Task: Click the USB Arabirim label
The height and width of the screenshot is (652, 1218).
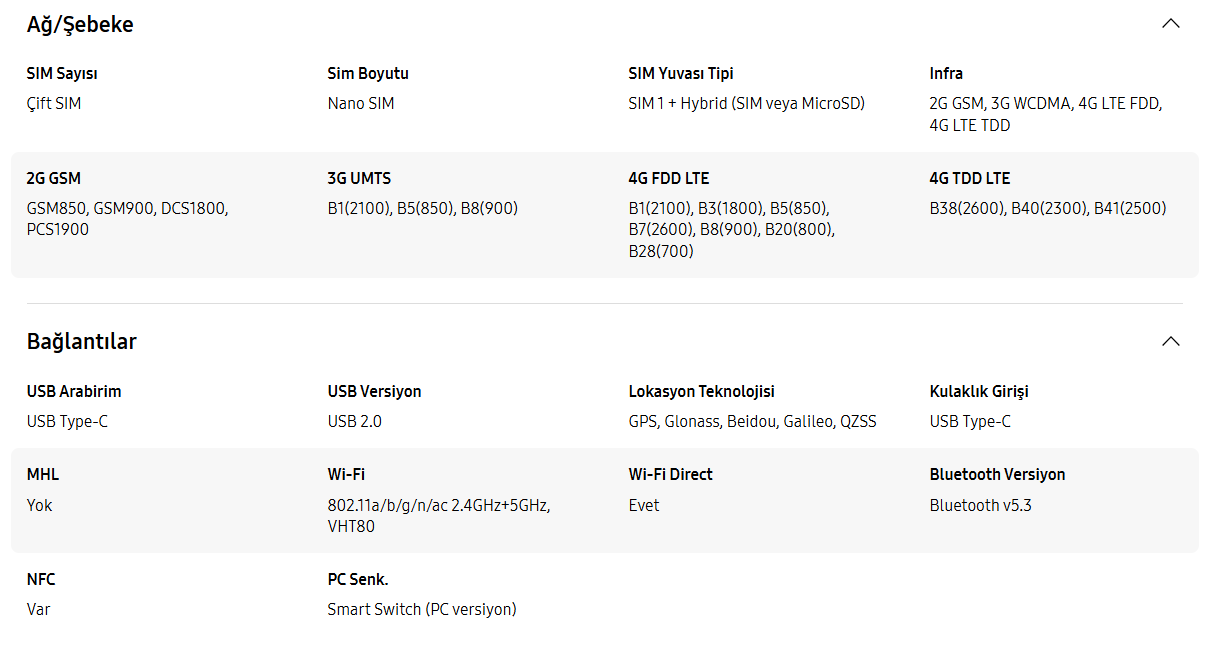Action: tap(74, 392)
